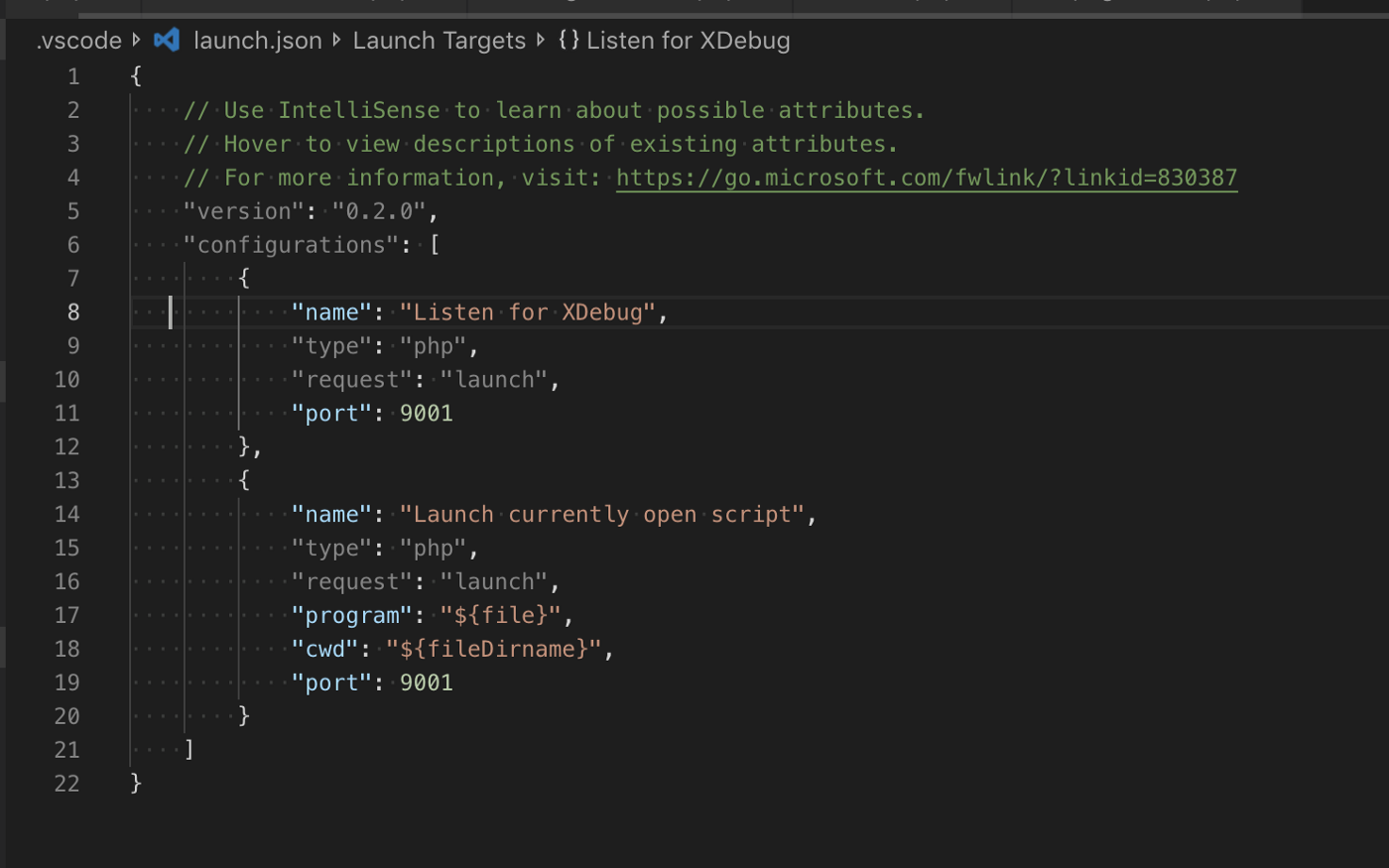
Task: Select line number 8 in the gutter
Action: (x=72, y=312)
